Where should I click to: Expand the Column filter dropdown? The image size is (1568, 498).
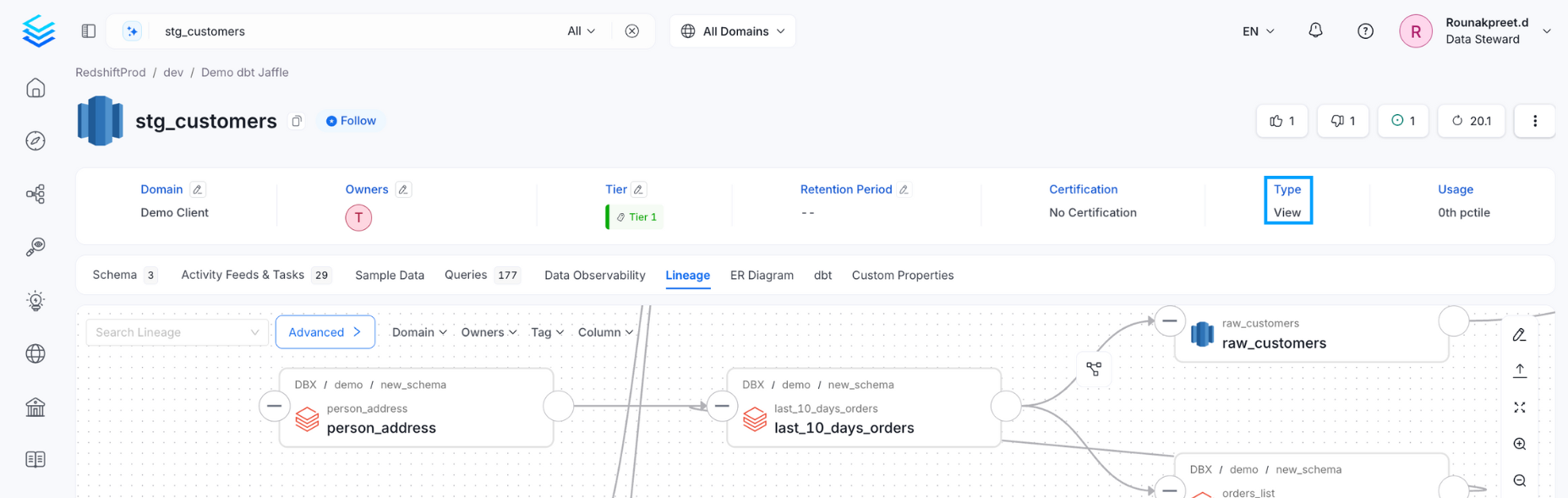pos(605,332)
